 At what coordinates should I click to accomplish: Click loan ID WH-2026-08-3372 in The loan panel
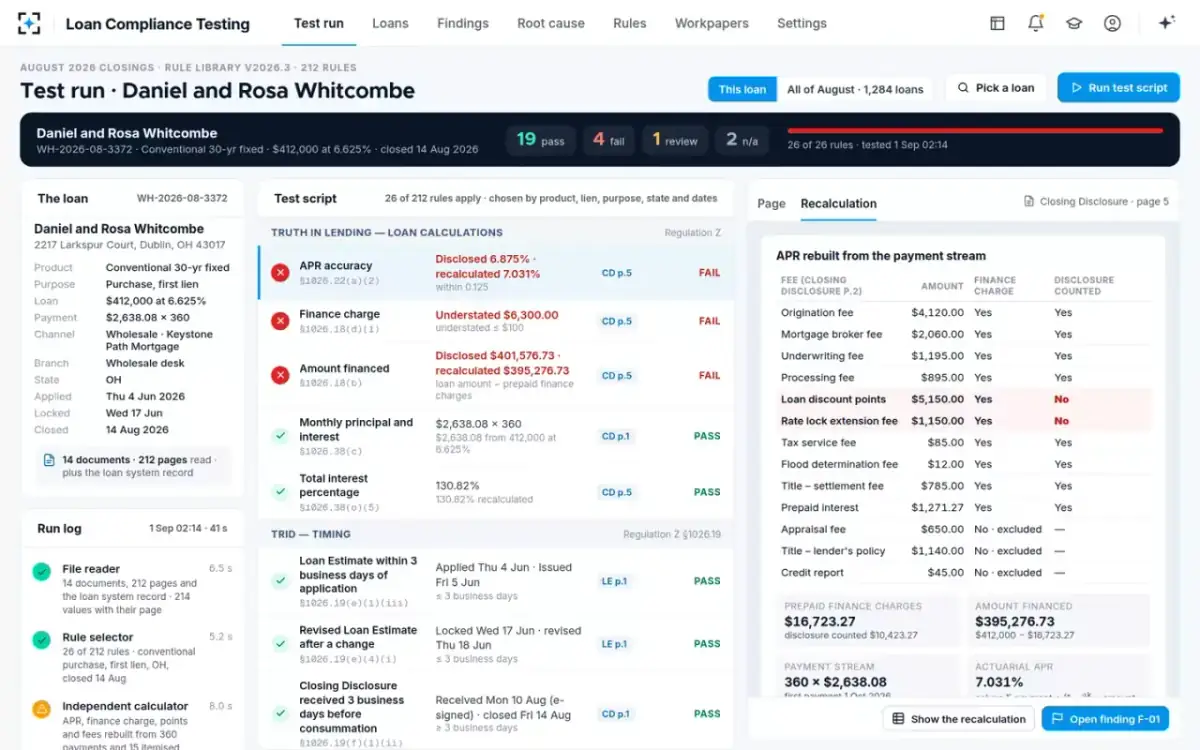click(182, 198)
